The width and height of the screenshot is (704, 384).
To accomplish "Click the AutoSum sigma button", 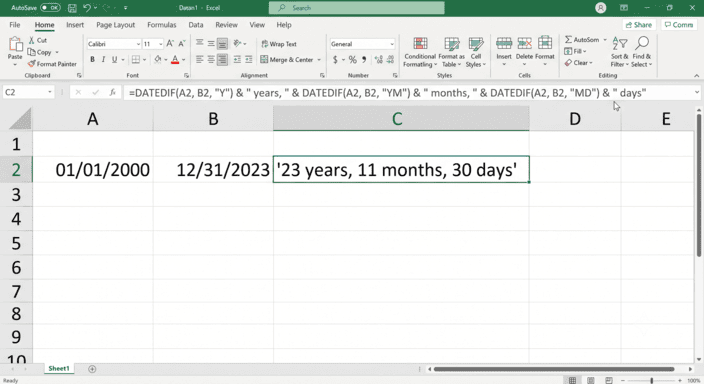I will click(582, 40).
